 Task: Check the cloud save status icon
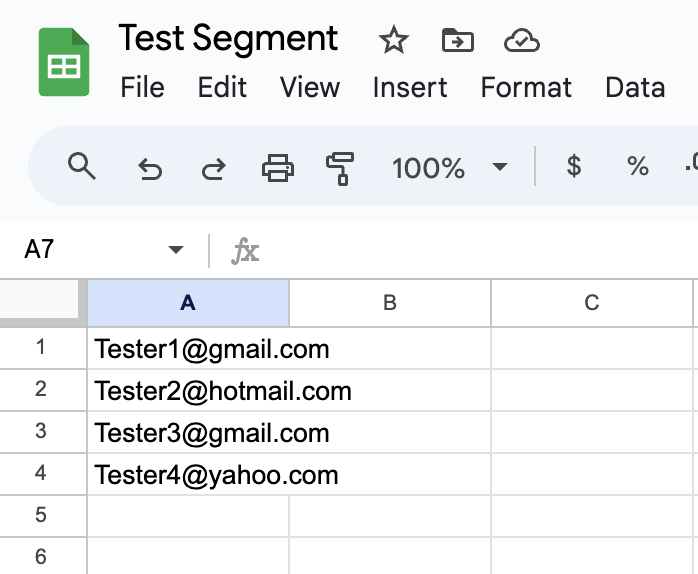522,41
